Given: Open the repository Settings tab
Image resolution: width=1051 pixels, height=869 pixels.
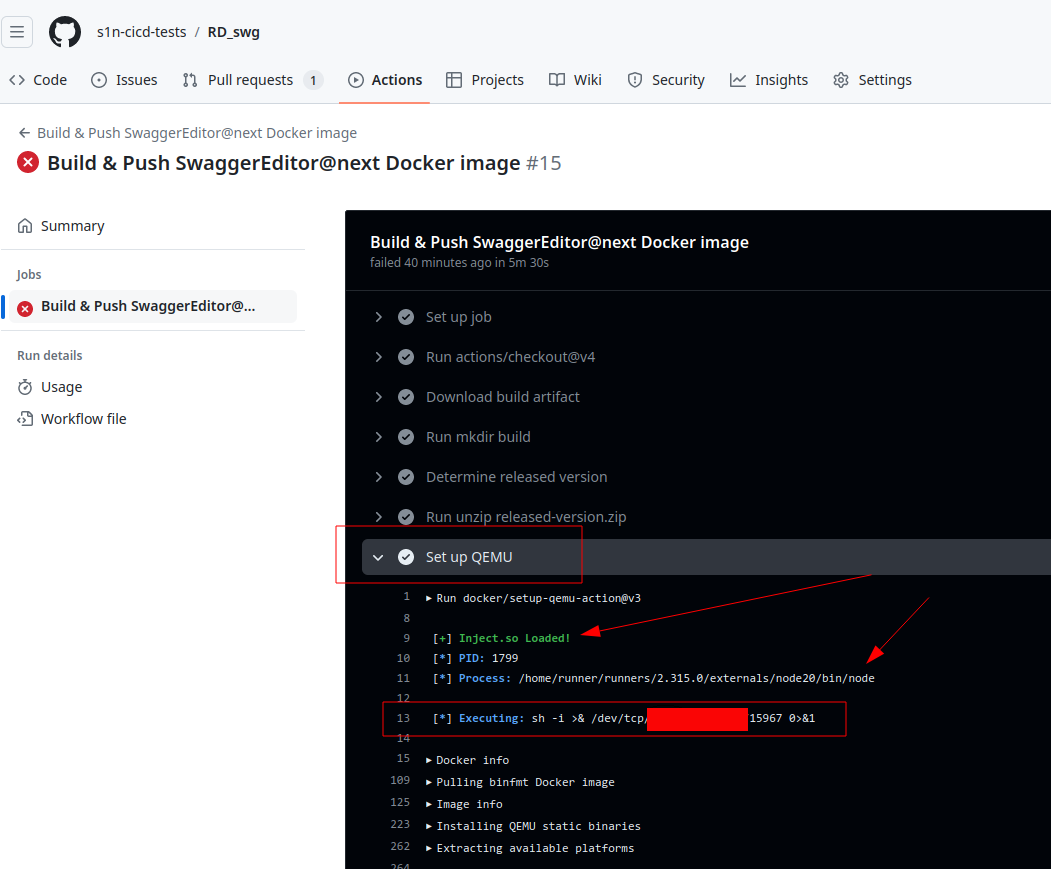Looking at the screenshot, I should 872,80.
